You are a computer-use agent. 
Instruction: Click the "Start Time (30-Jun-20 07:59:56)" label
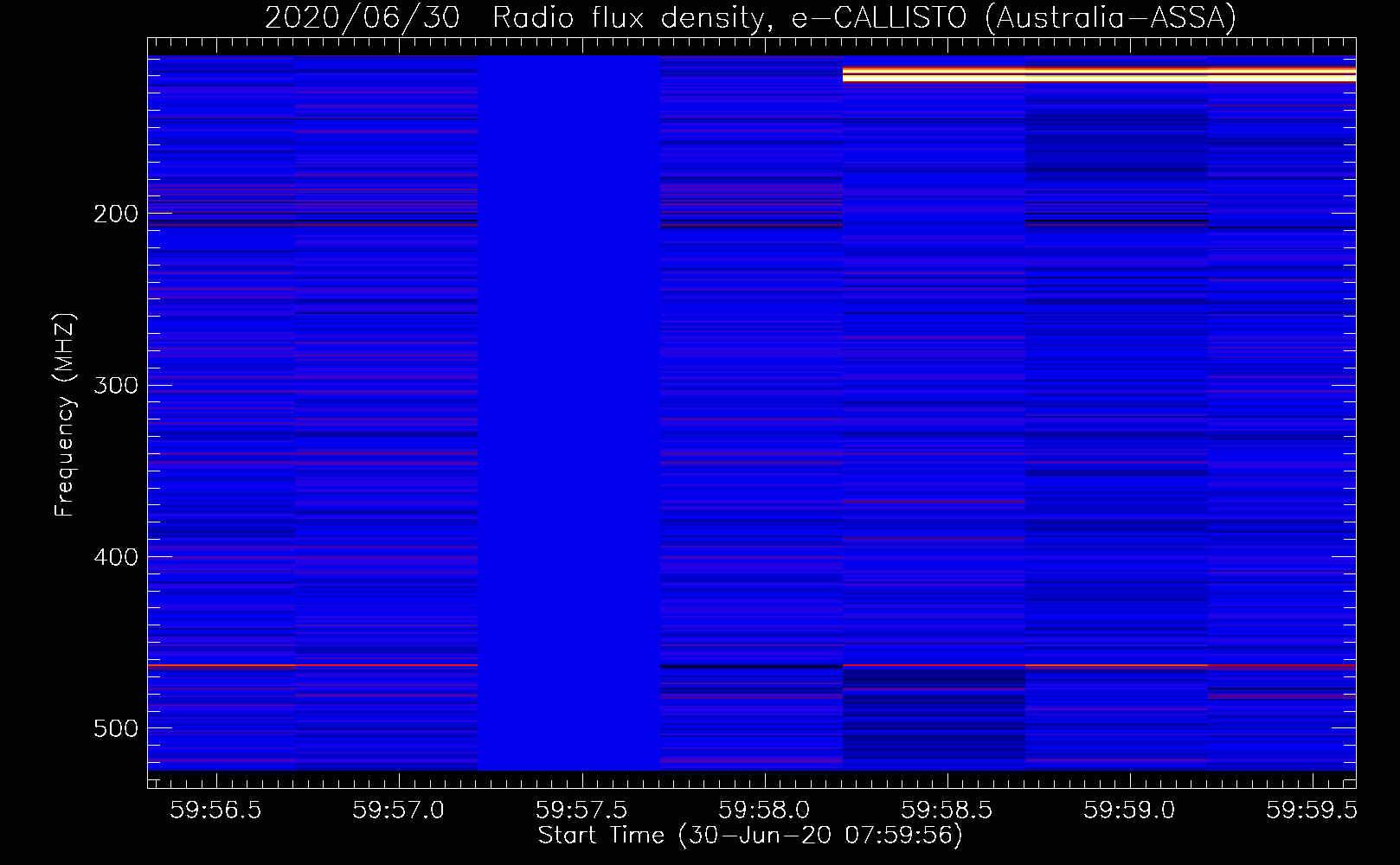click(x=750, y=836)
